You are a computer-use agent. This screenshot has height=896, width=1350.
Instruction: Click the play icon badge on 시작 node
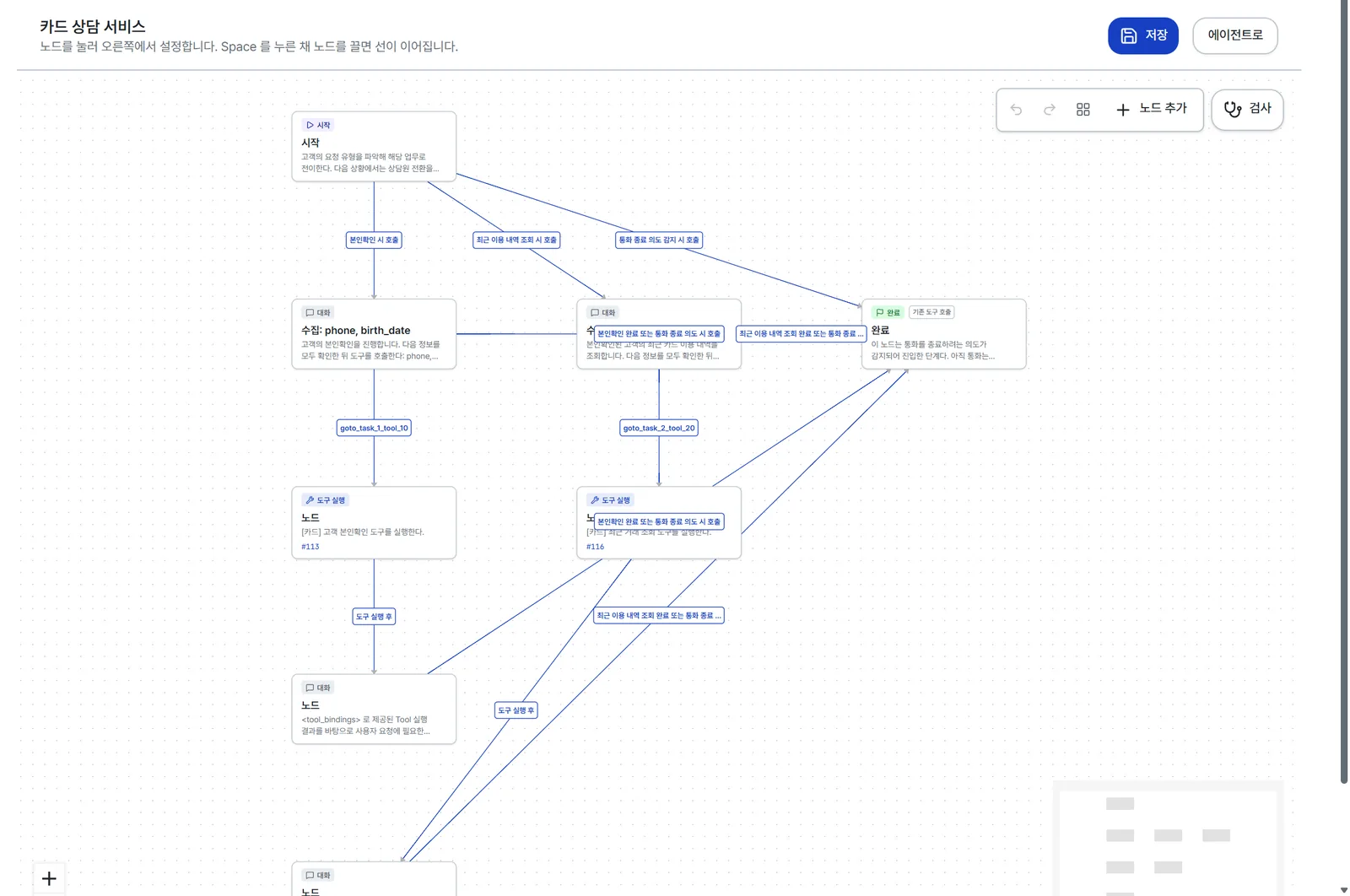click(318, 125)
